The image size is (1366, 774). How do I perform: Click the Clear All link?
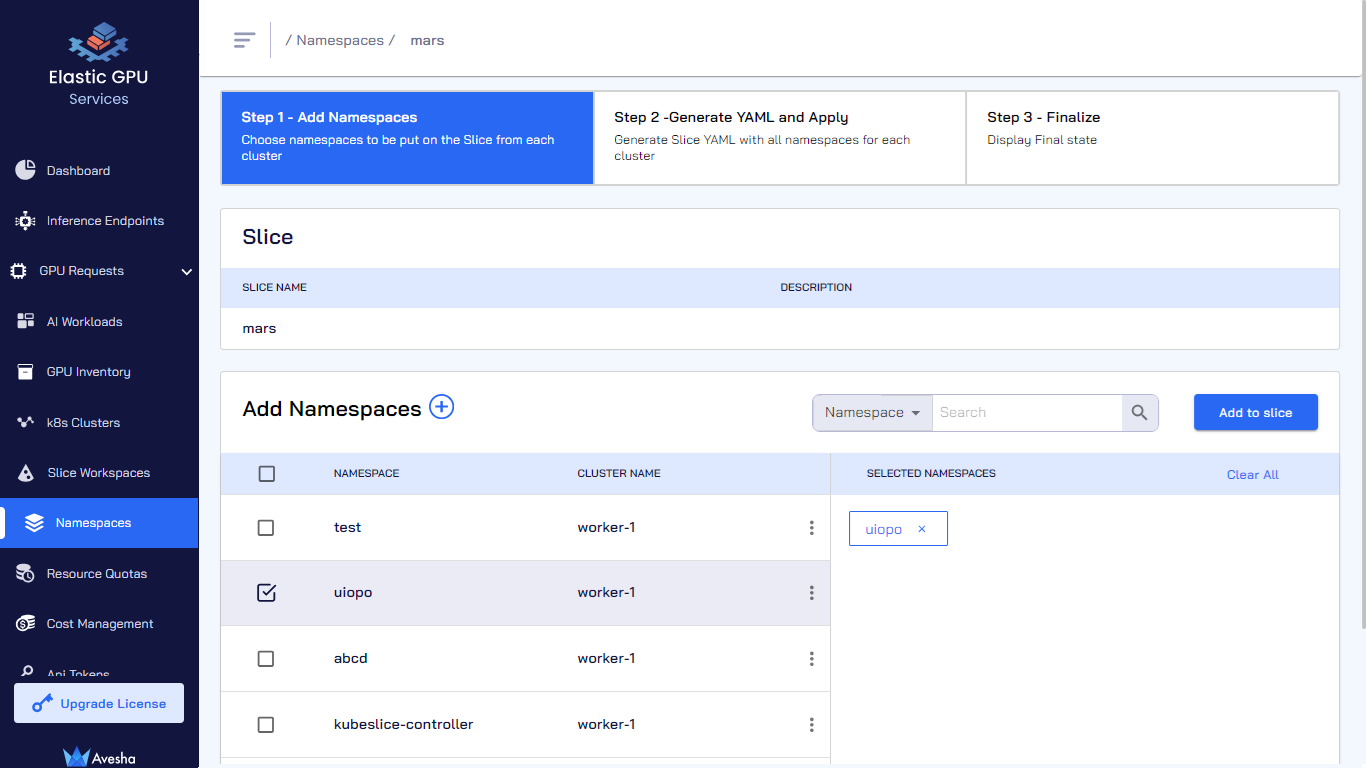point(1252,475)
